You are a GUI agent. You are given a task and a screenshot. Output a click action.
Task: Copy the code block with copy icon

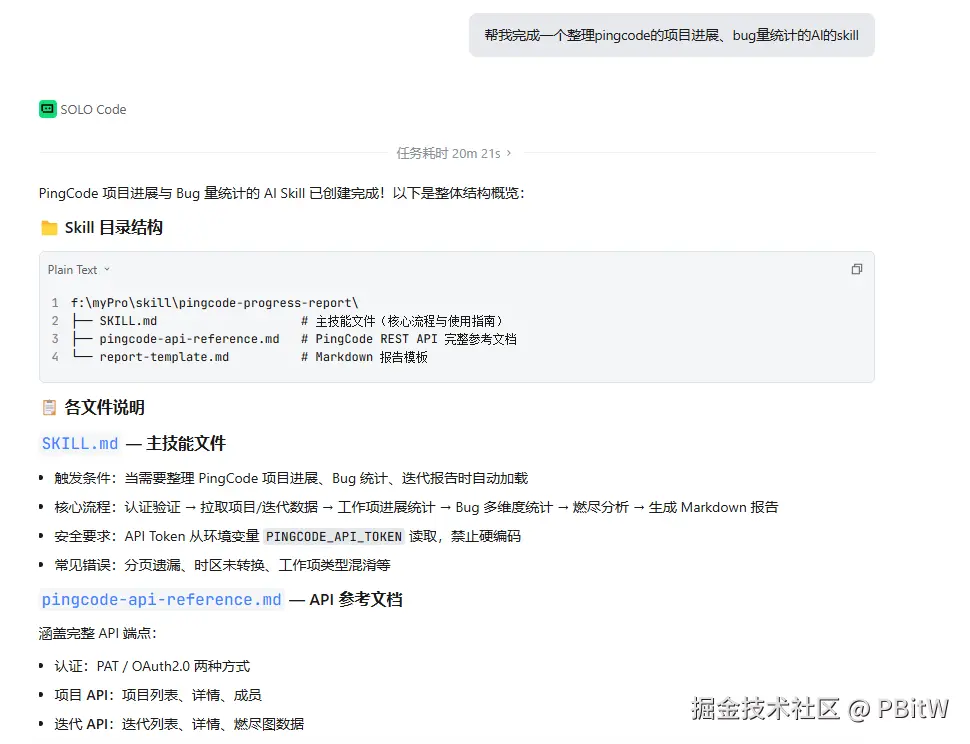[857, 269]
